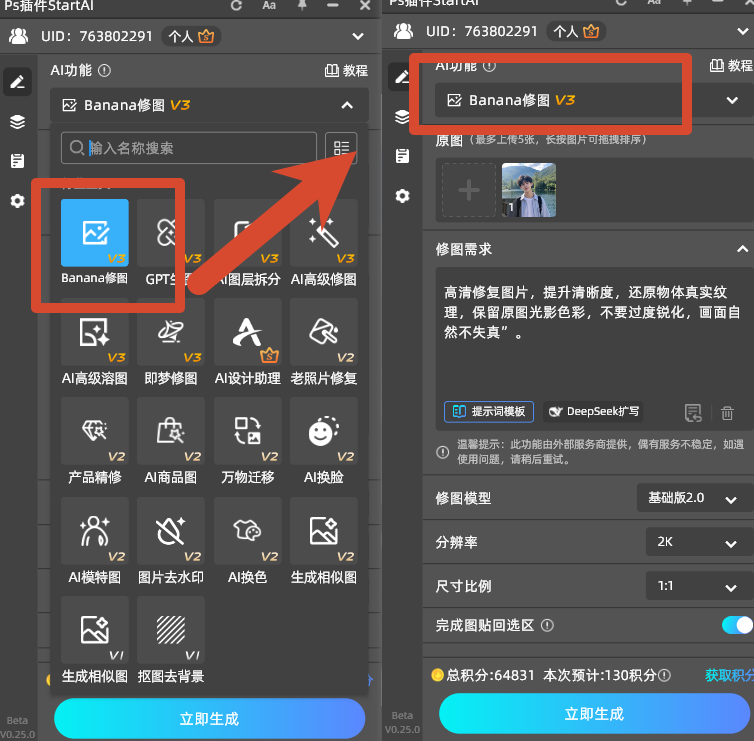Collapse the Banana修图 V3 list in left panel
Viewport: 754px width, 741px height.
347,105
